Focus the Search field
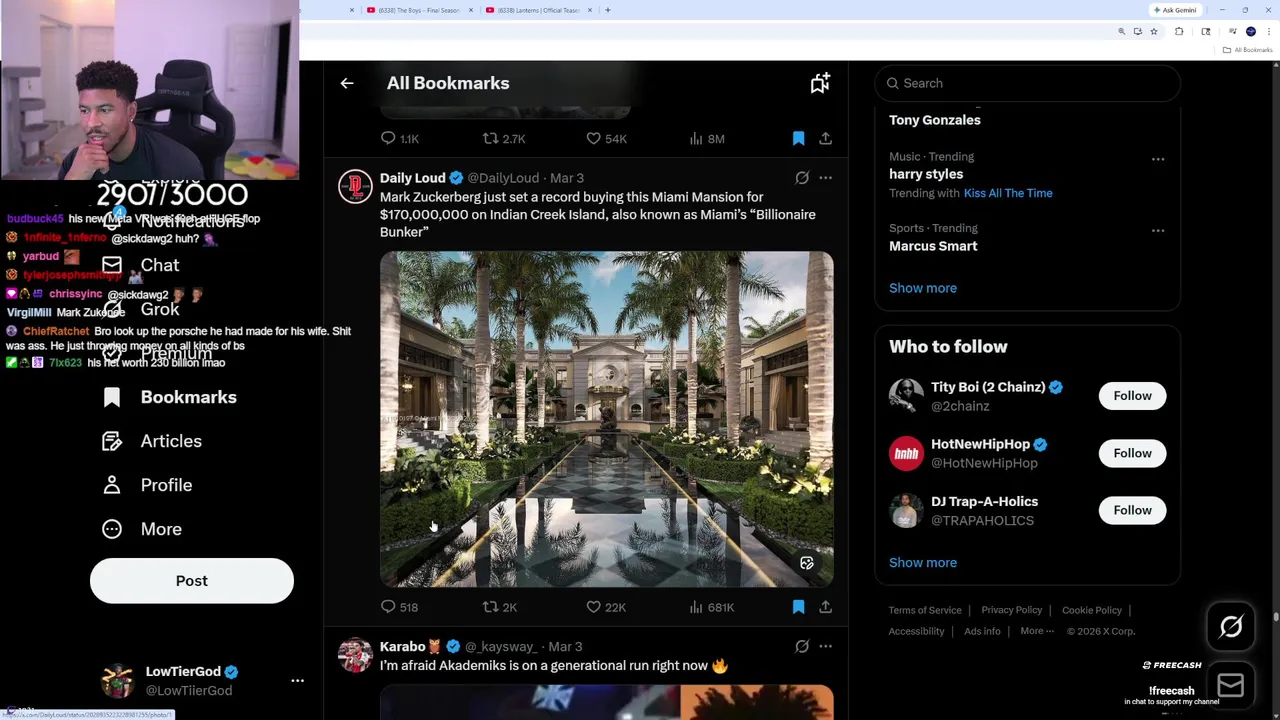This screenshot has width=1280, height=720. pyautogui.click(x=1027, y=83)
